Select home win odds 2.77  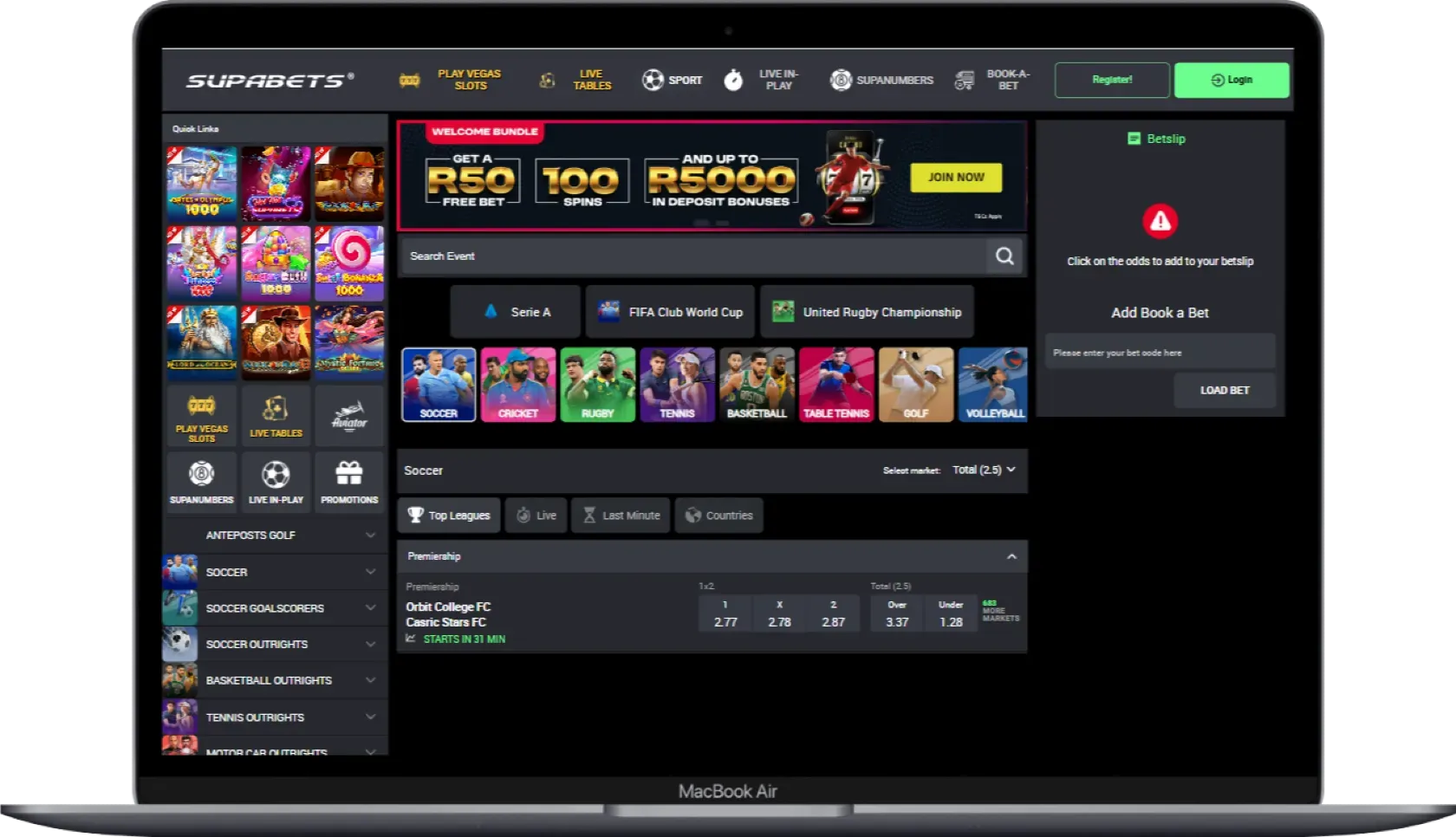725,613
